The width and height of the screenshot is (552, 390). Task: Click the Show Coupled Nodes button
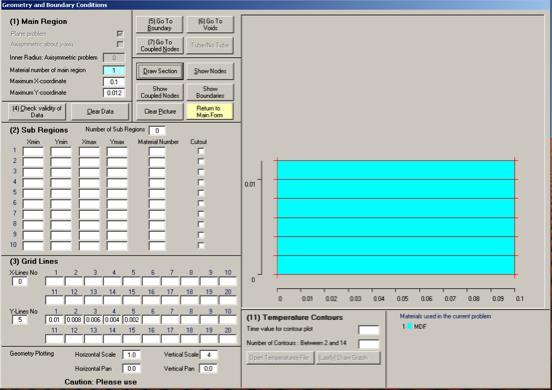pyautogui.click(x=160, y=92)
